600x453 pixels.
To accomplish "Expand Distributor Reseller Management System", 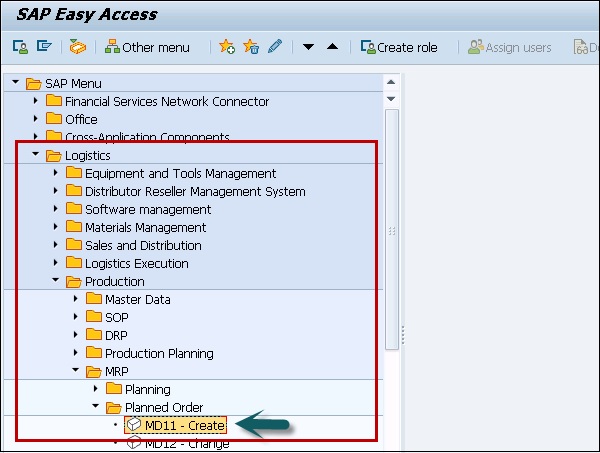I will click(56, 191).
